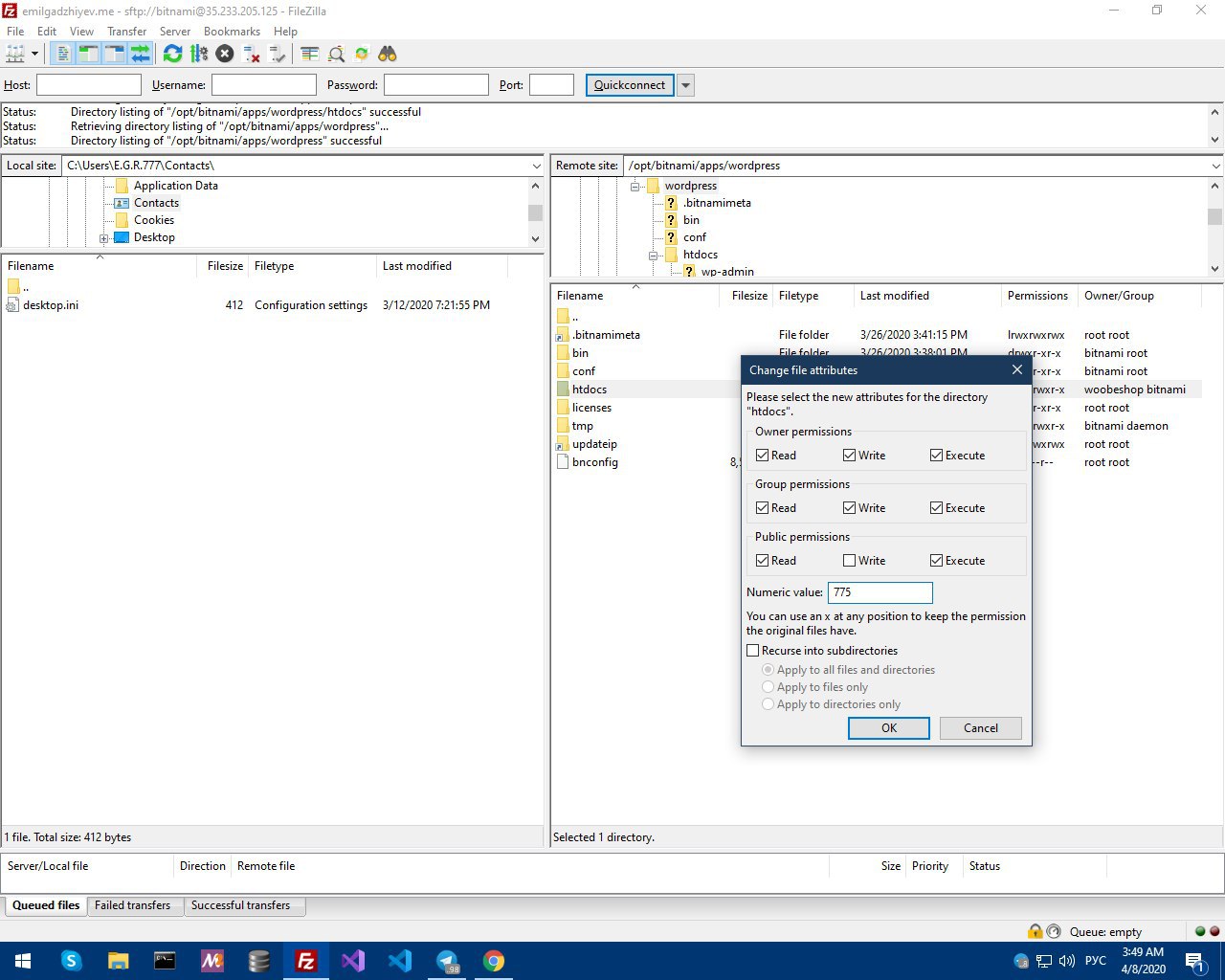Open the Site Manager icon
The width and height of the screenshot is (1225, 980).
tap(15, 54)
